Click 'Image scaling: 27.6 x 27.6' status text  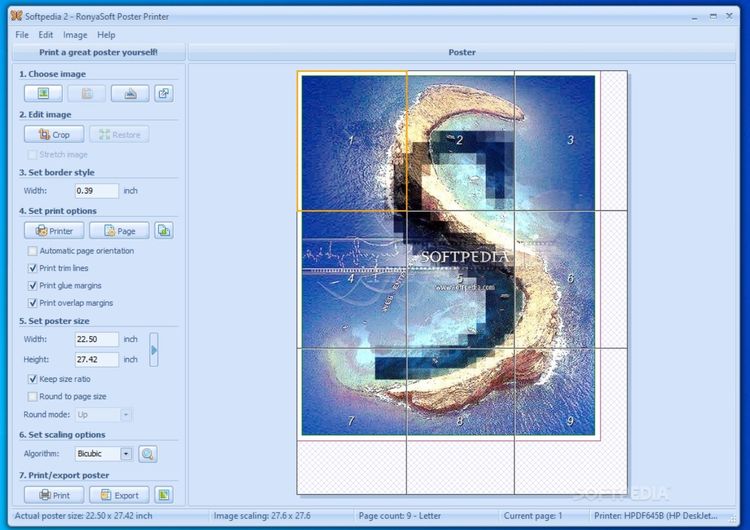(262, 516)
